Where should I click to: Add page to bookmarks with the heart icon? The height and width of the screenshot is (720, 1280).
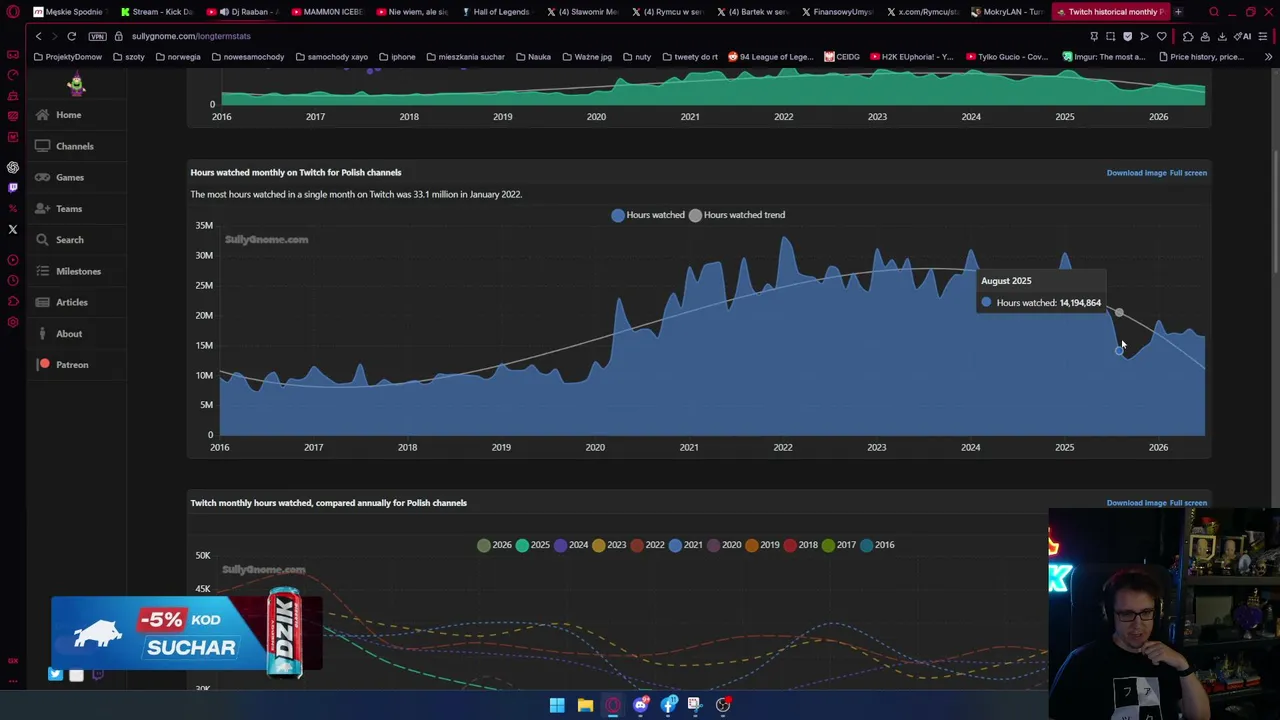coord(1162,36)
